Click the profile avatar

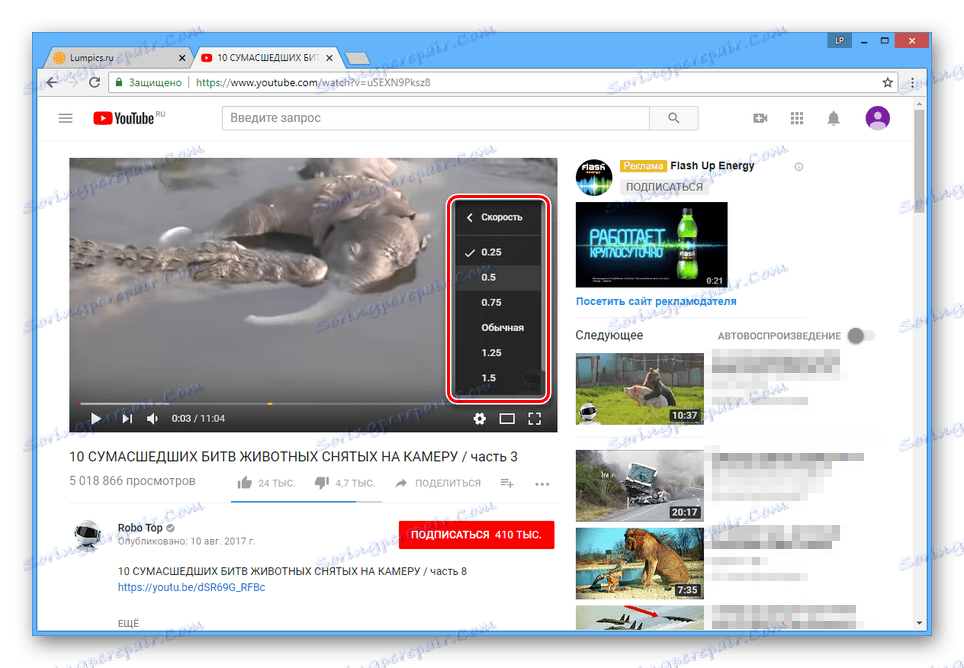pyautogui.click(x=877, y=117)
